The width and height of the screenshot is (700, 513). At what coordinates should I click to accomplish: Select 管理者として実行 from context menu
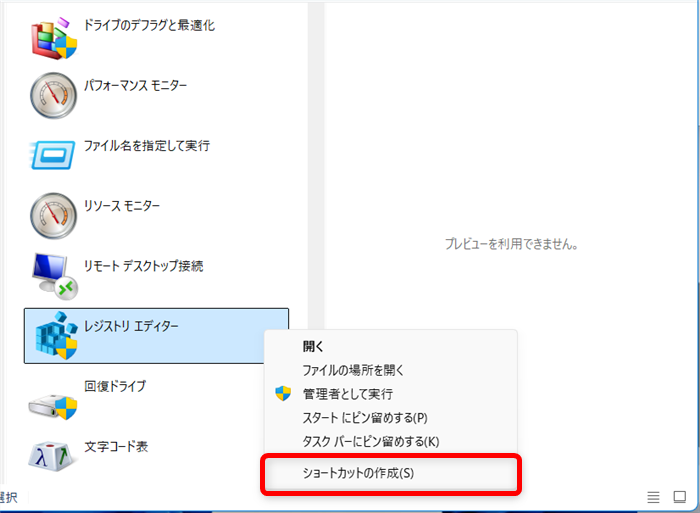pos(348,394)
